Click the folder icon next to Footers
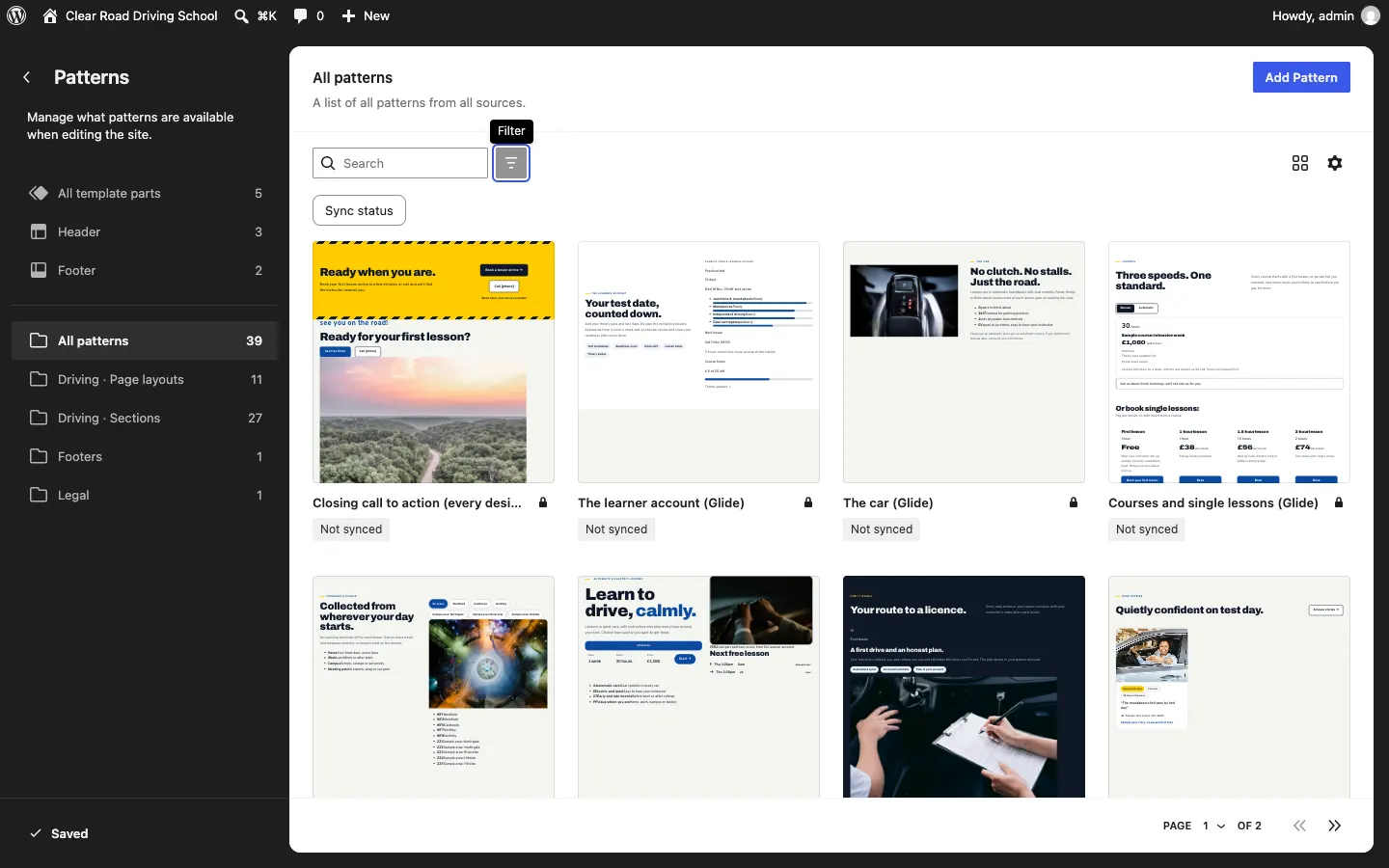This screenshot has height=868, width=1389. pos(39,456)
